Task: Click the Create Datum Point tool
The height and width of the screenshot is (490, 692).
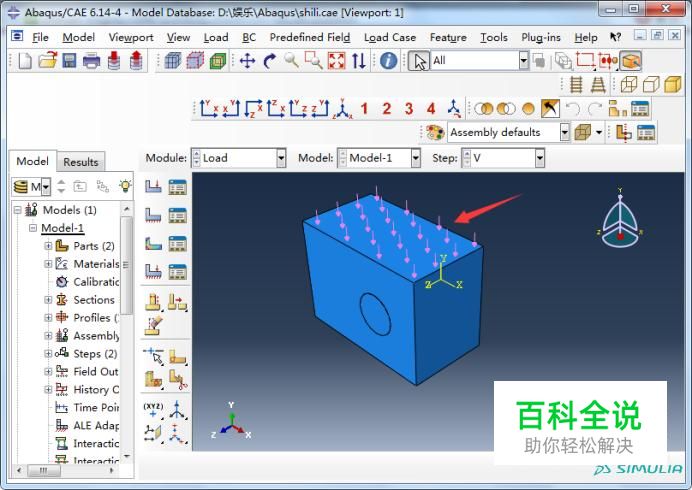Action: (153, 409)
